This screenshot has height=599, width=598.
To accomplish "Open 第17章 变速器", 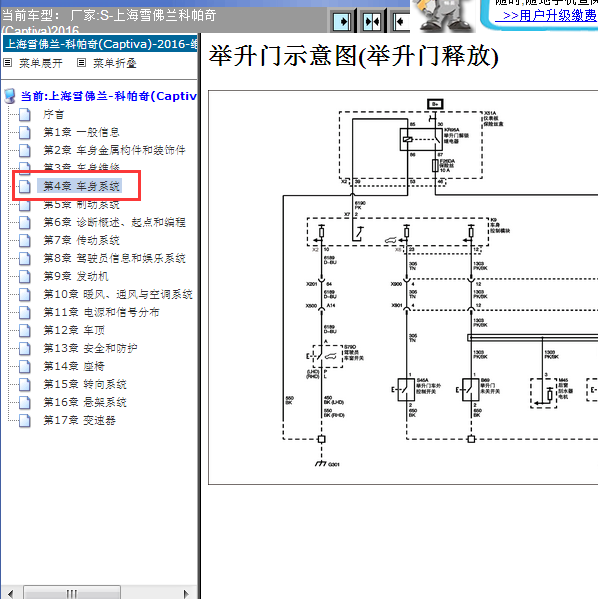I will [x=79, y=420].
